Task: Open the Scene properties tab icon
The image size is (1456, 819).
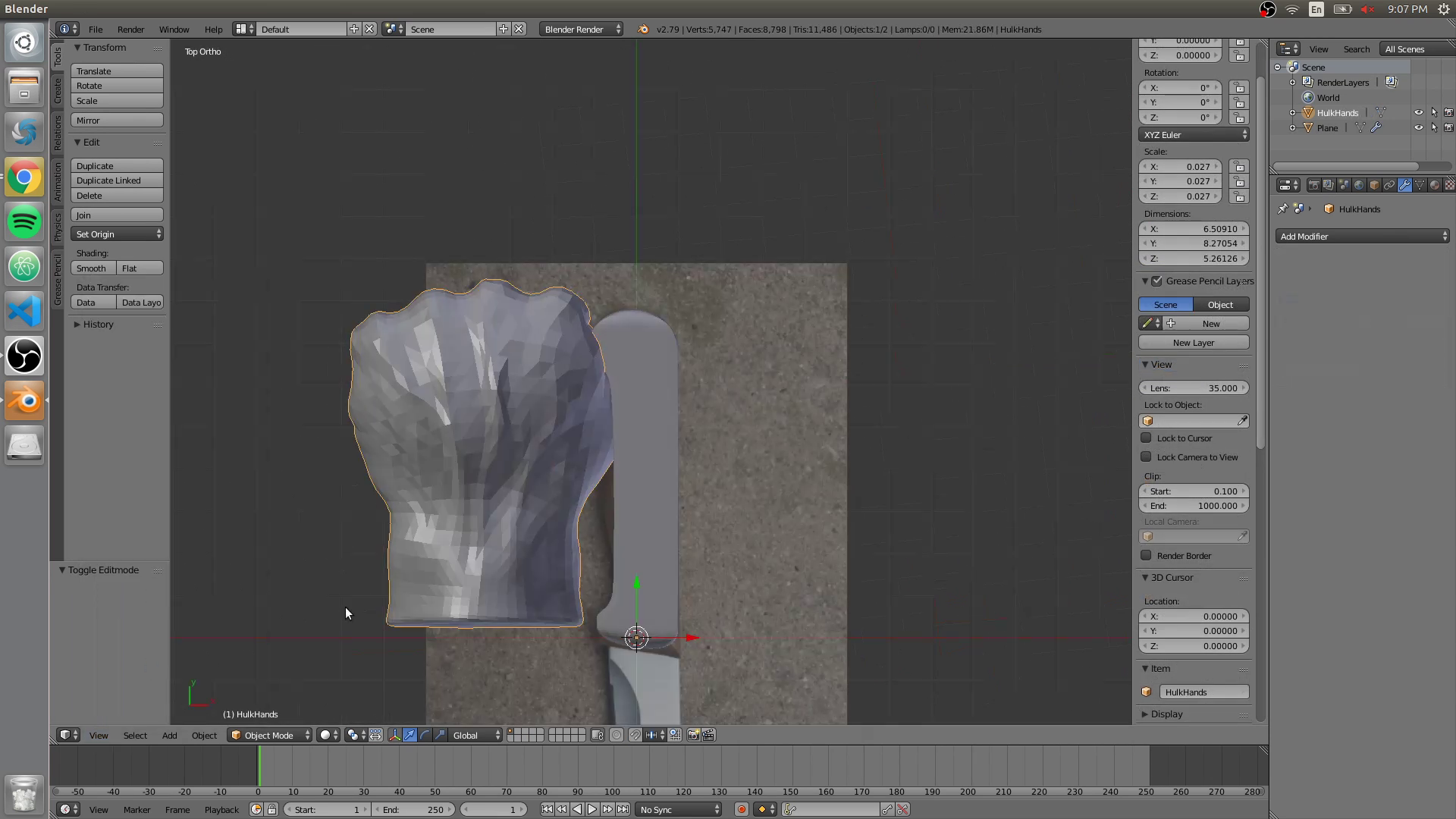Action: [x=1344, y=185]
